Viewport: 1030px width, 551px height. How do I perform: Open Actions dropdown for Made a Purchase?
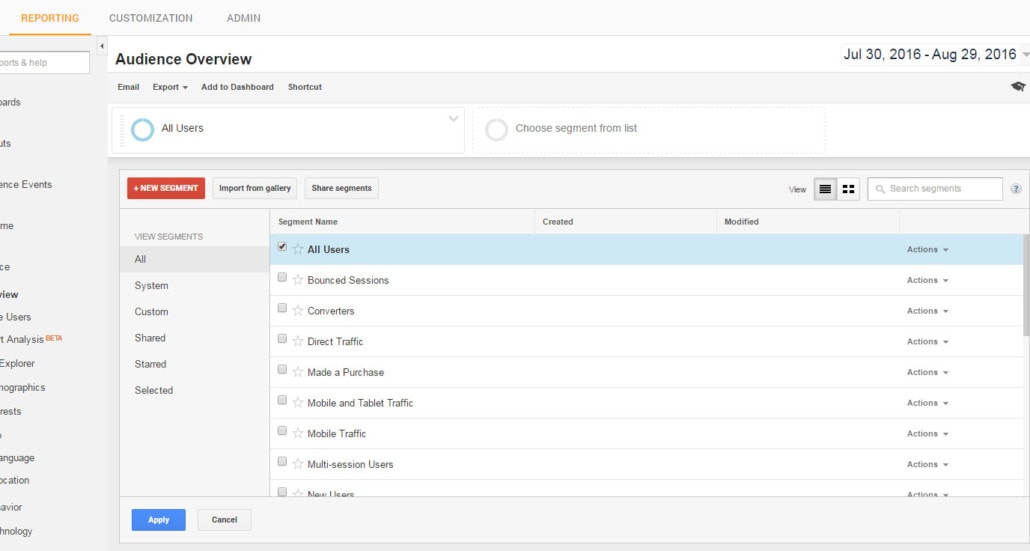(928, 372)
